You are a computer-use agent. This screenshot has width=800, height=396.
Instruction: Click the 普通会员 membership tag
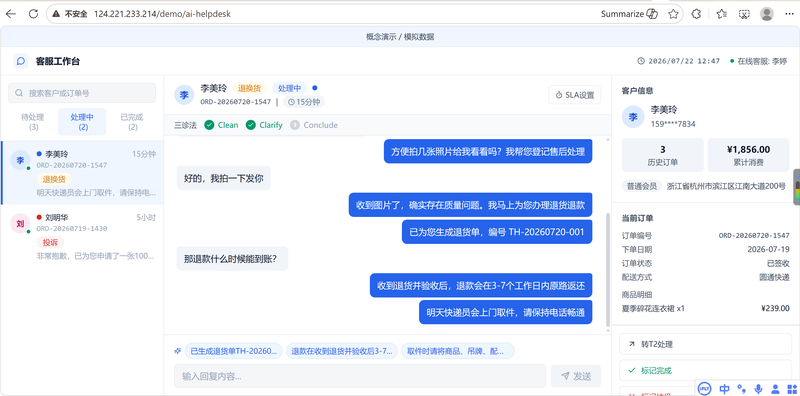click(642, 186)
